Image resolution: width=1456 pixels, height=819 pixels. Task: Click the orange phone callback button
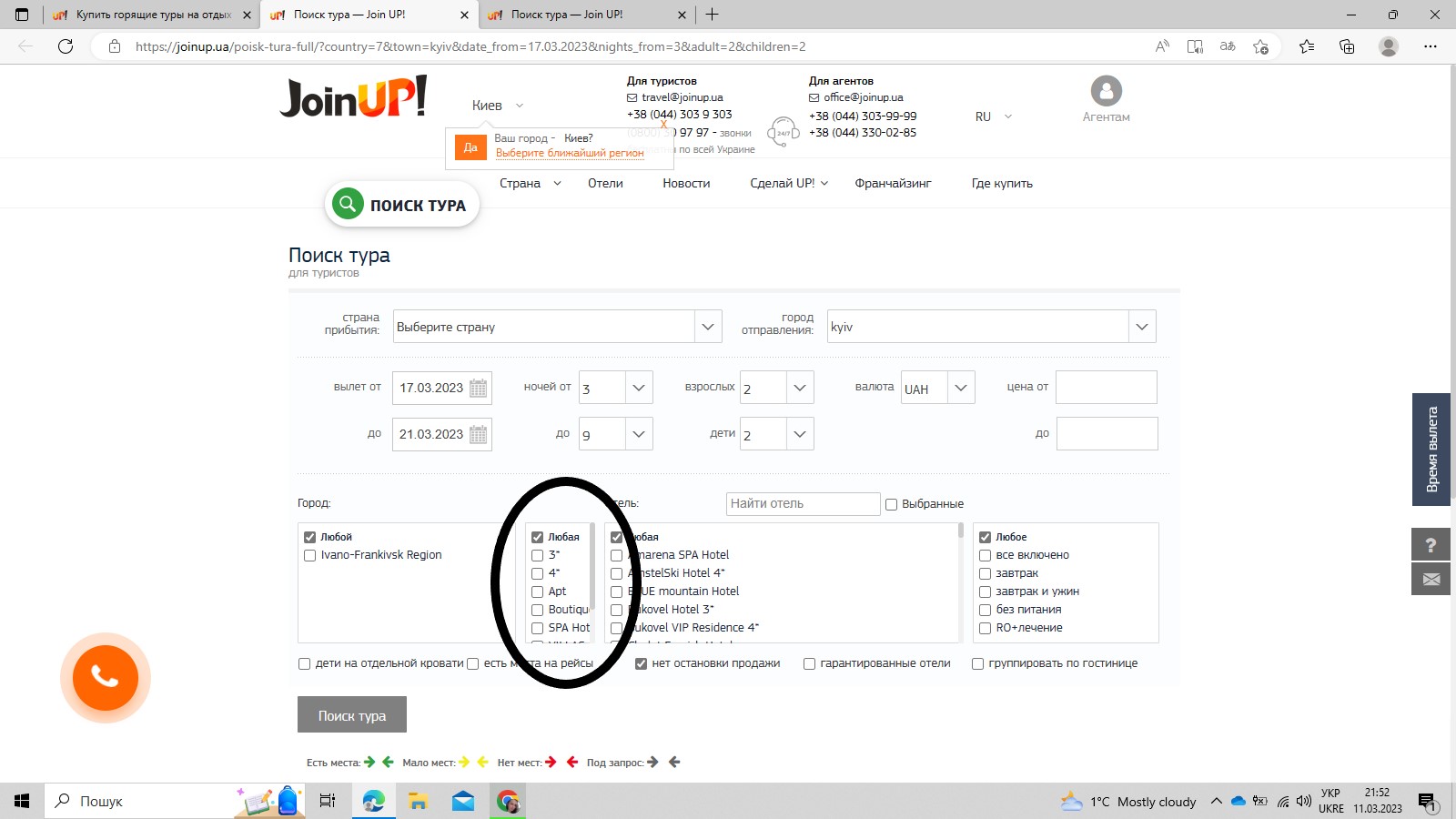[x=105, y=678]
